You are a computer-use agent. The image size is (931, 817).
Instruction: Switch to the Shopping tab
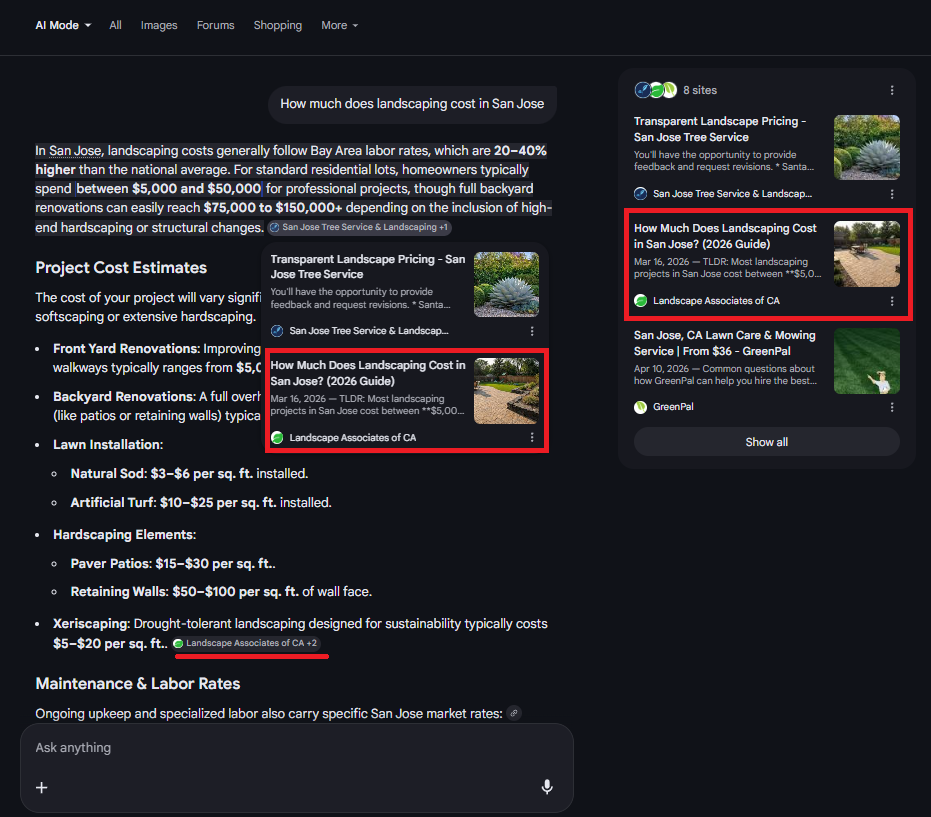point(278,26)
